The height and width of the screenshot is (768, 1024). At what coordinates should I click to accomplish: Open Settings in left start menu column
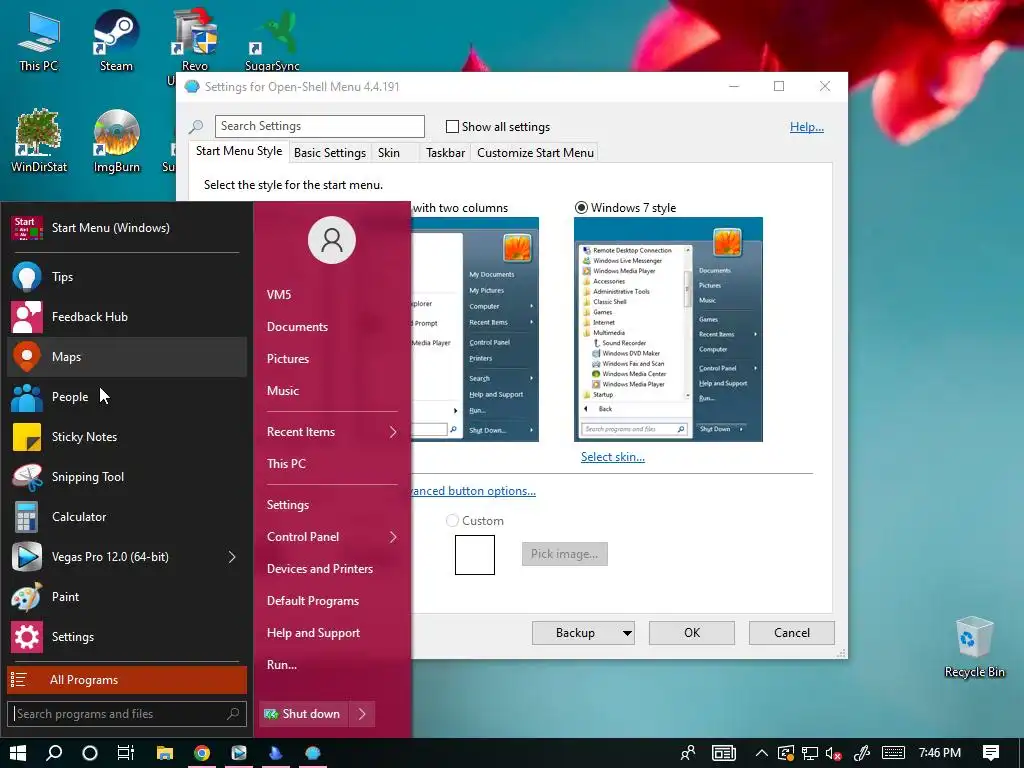click(x=127, y=636)
